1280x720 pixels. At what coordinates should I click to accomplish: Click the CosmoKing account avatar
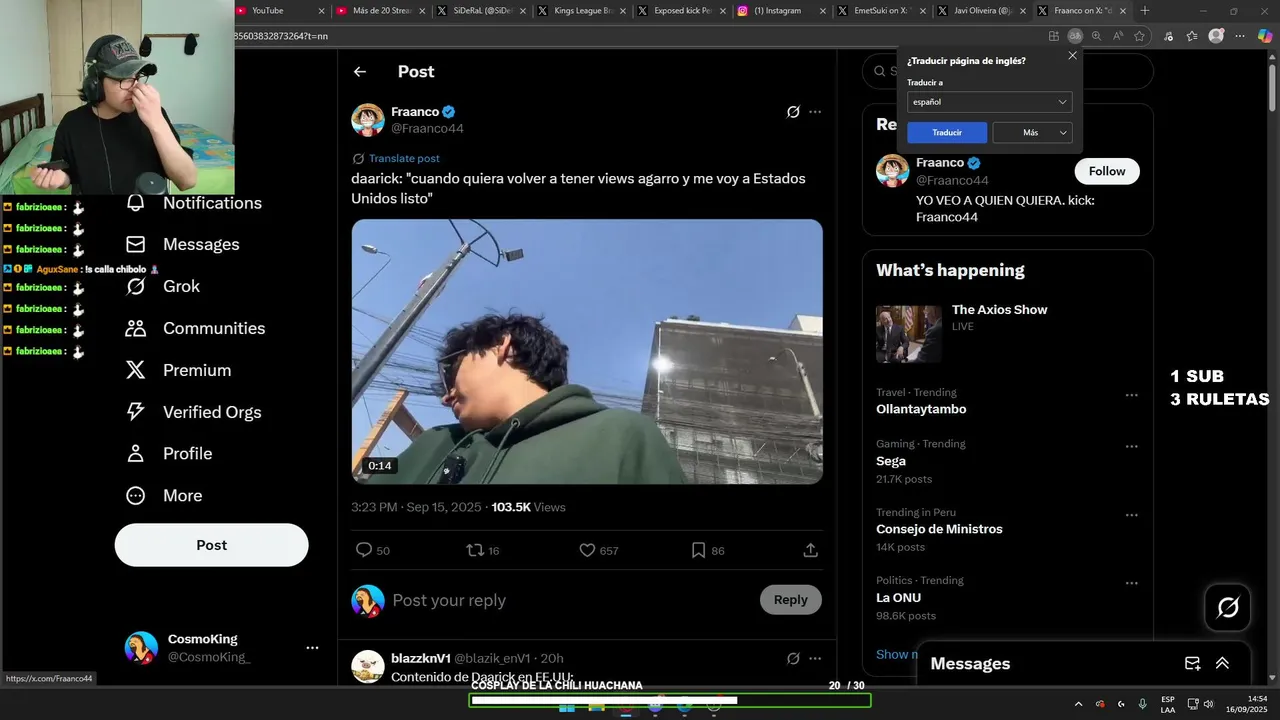[x=141, y=648]
